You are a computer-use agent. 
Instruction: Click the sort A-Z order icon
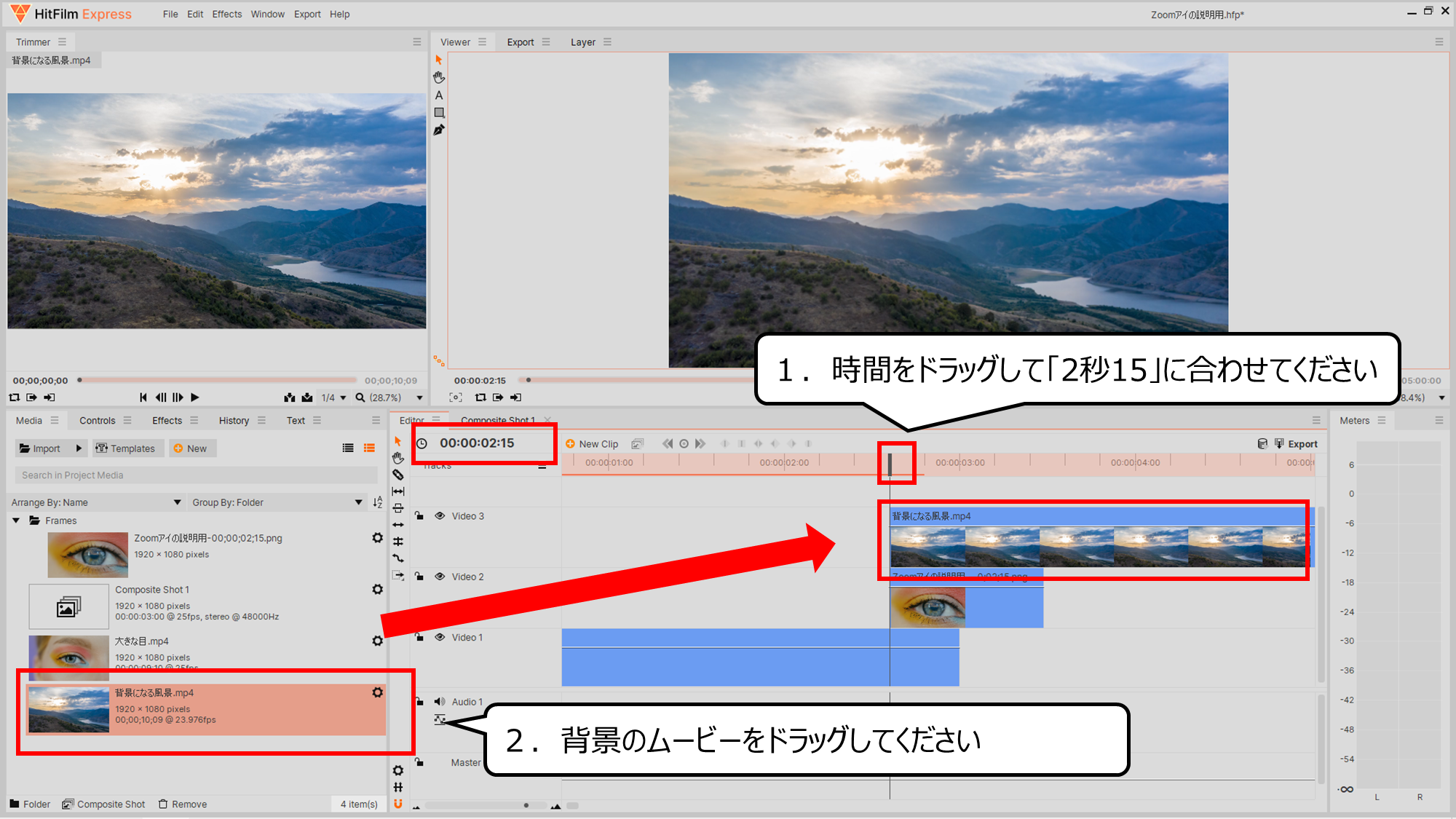377,502
